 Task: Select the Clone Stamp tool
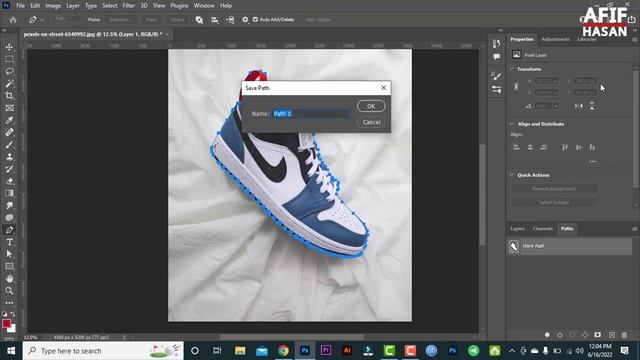point(9,157)
